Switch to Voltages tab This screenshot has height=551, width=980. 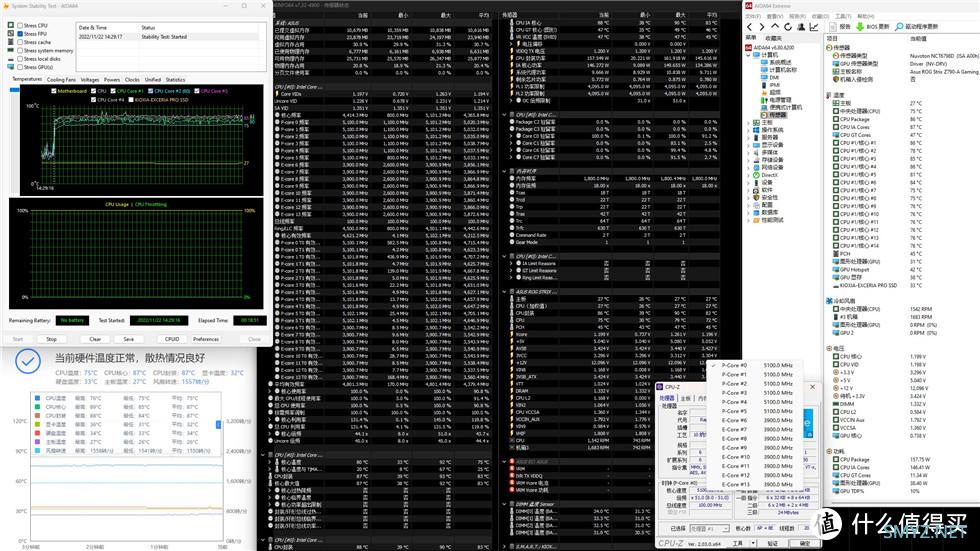point(89,80)
